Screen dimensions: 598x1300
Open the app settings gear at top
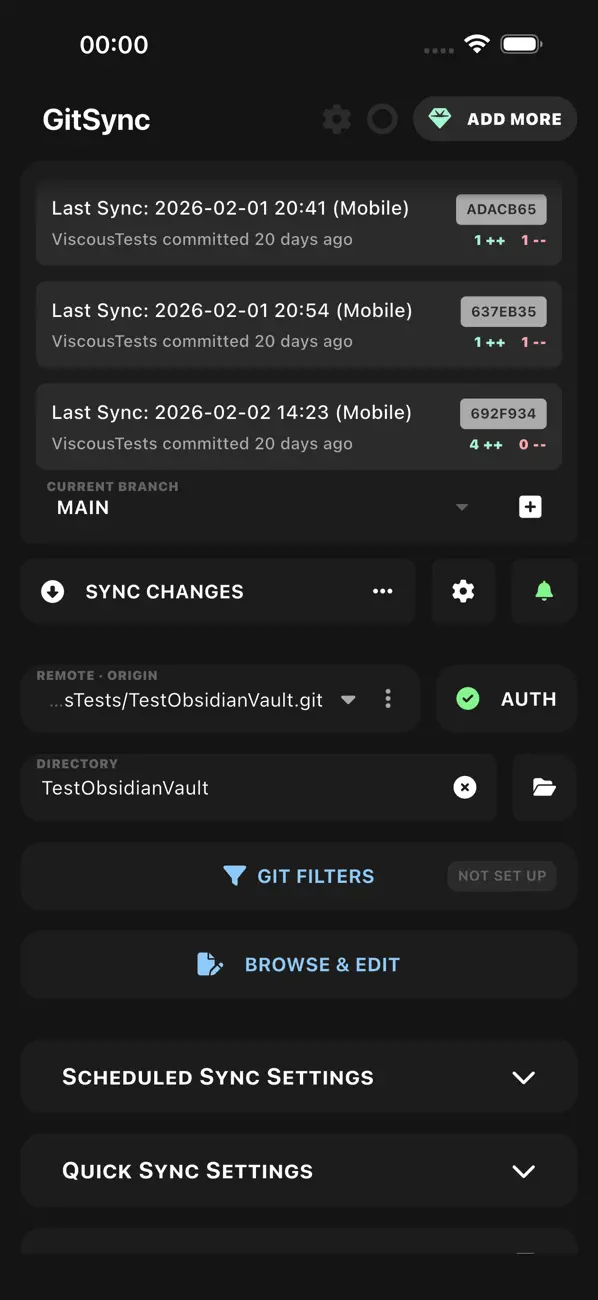[x=336, y=119]
